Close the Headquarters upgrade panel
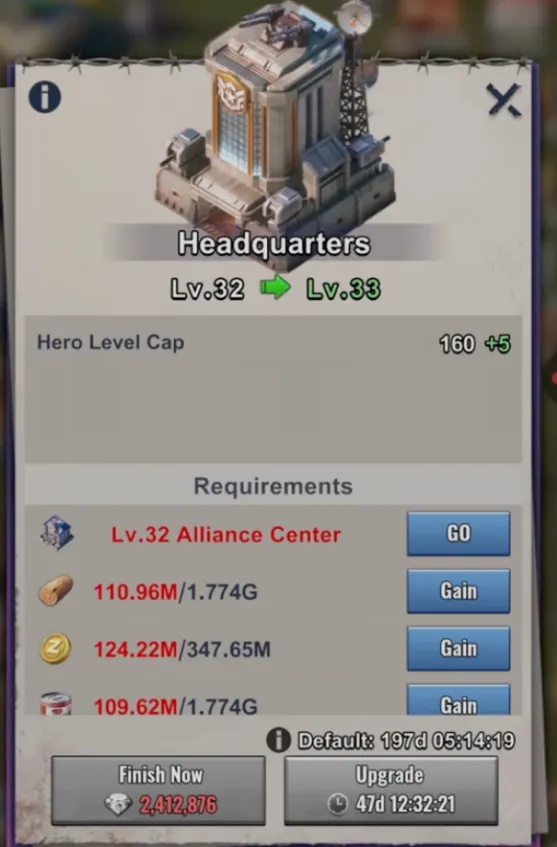 tap(504, 100)
